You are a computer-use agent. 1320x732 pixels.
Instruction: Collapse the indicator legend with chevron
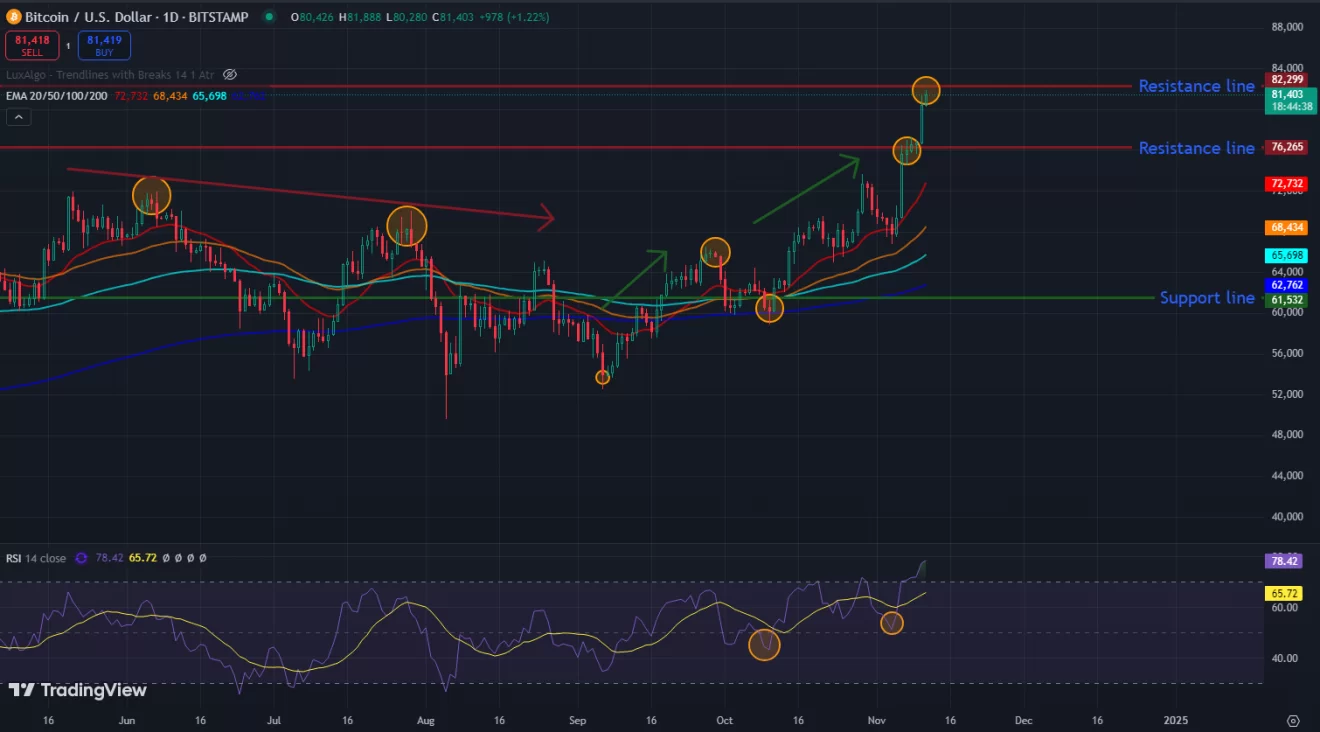[x=19, y=117]
